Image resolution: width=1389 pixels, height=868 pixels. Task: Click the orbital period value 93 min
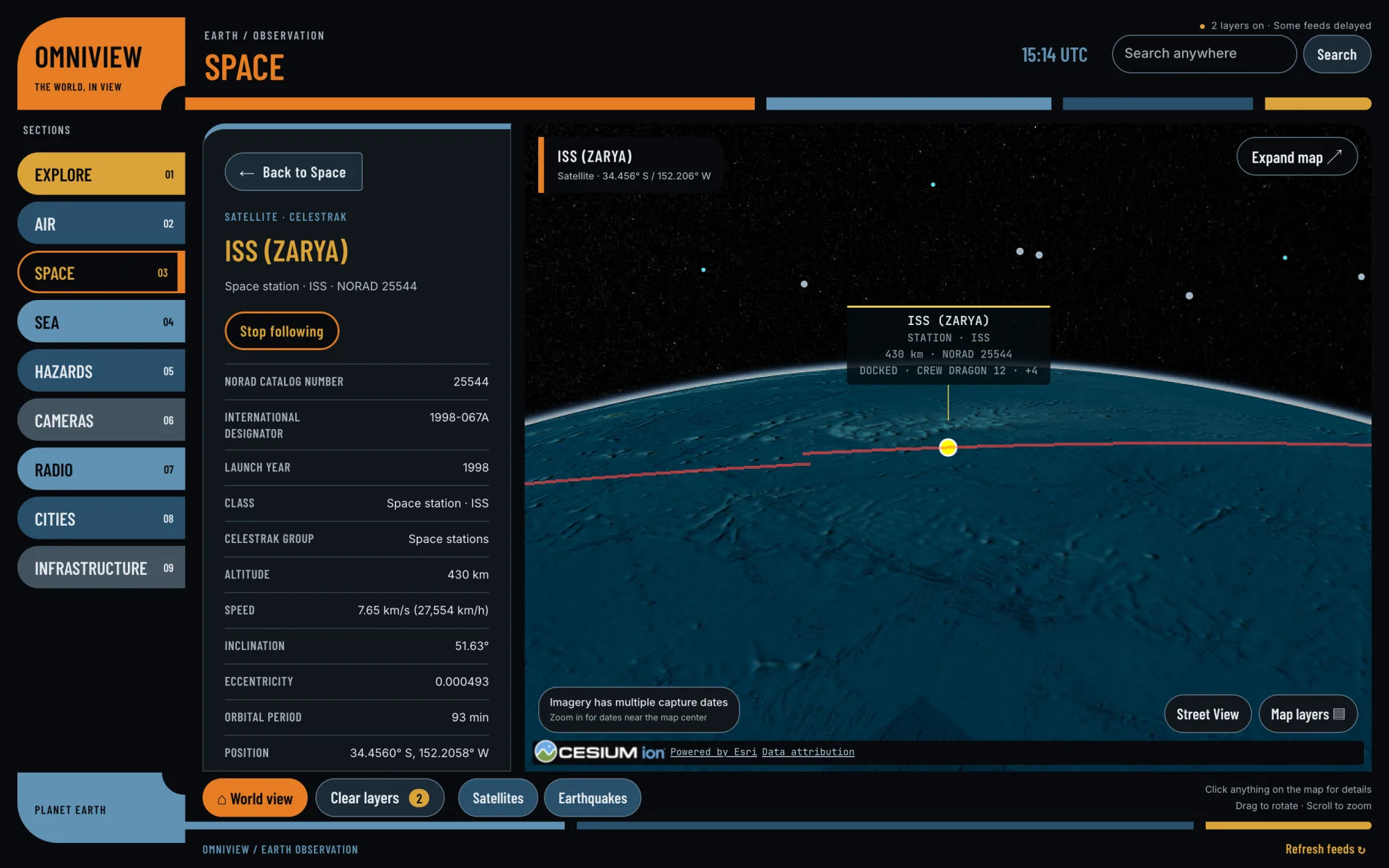point(470,717)
